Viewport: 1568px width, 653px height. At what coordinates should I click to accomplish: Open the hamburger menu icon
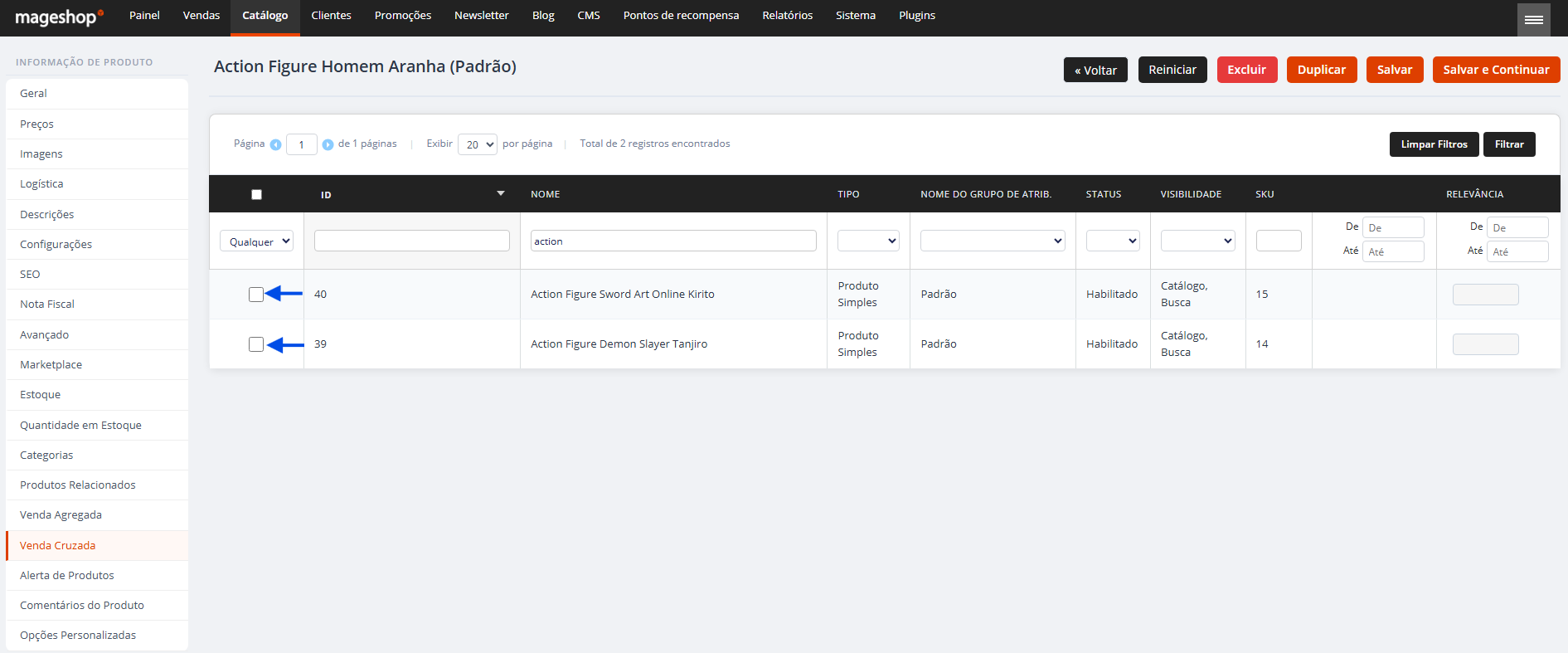[x=1533, y=19]
